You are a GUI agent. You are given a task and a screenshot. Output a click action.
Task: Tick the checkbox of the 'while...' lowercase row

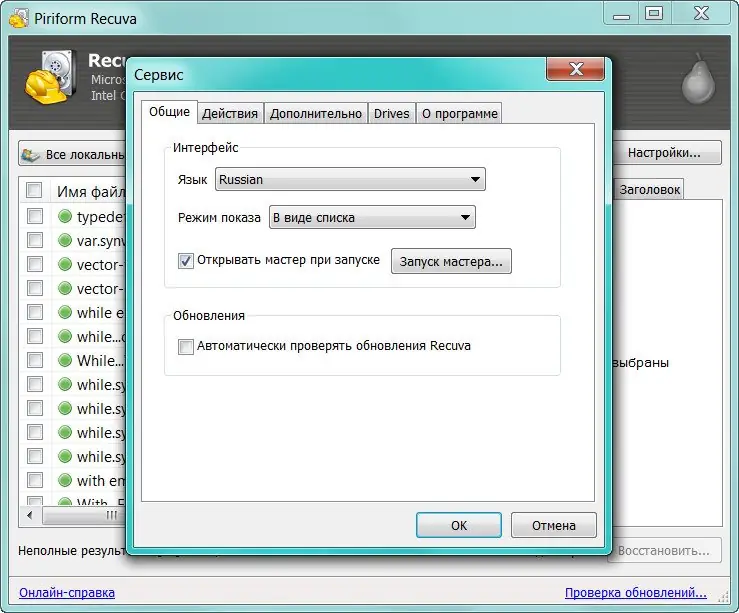click(x=35, y=336)
